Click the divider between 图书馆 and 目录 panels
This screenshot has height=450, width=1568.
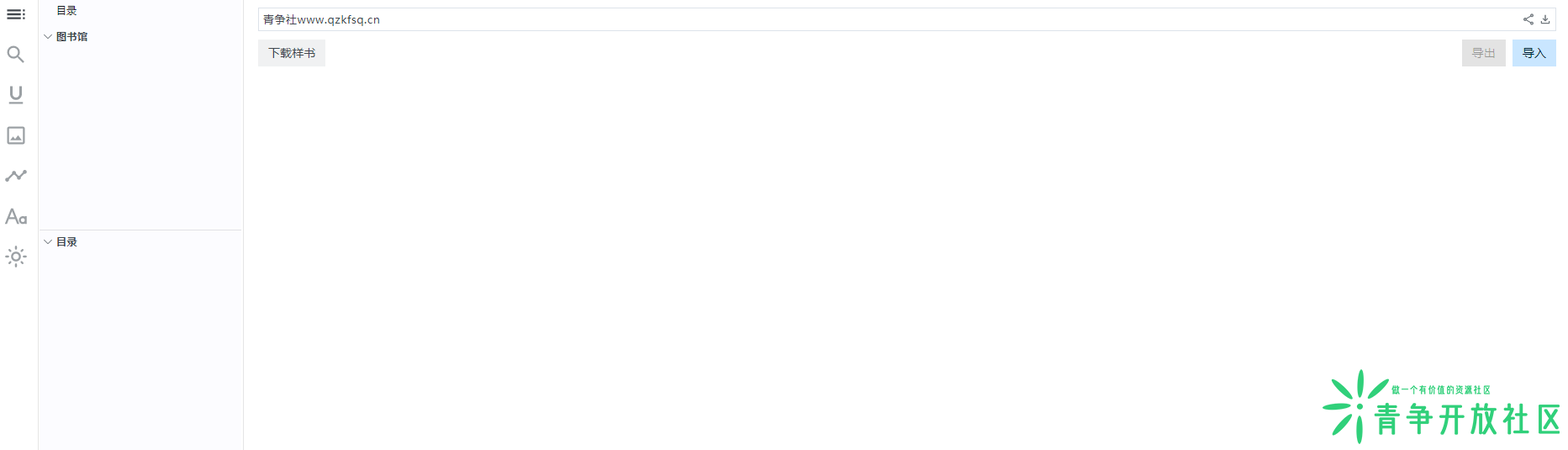(x=140, y=230)
